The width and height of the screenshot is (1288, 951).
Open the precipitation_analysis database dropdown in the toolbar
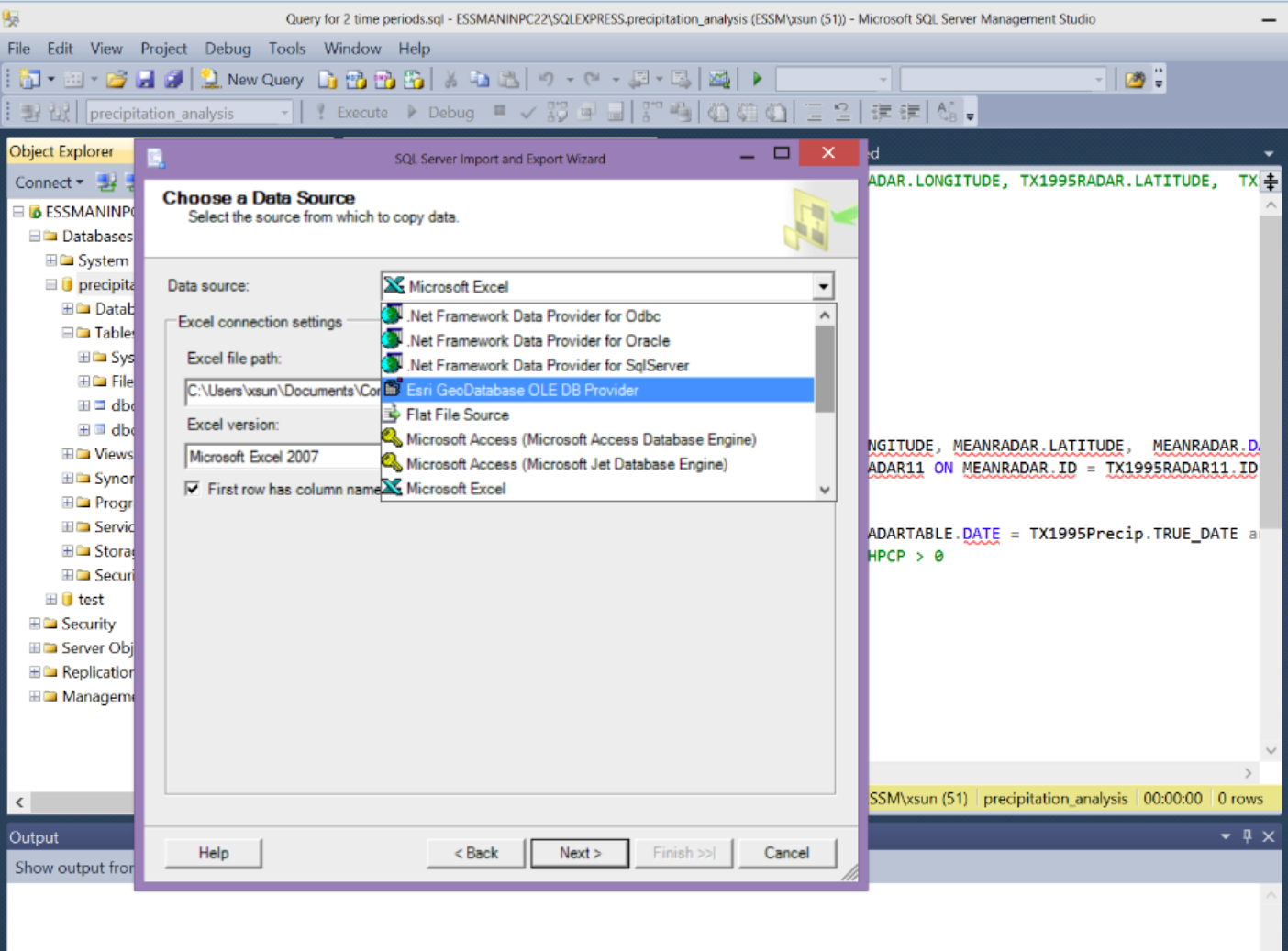pos(284,113)
